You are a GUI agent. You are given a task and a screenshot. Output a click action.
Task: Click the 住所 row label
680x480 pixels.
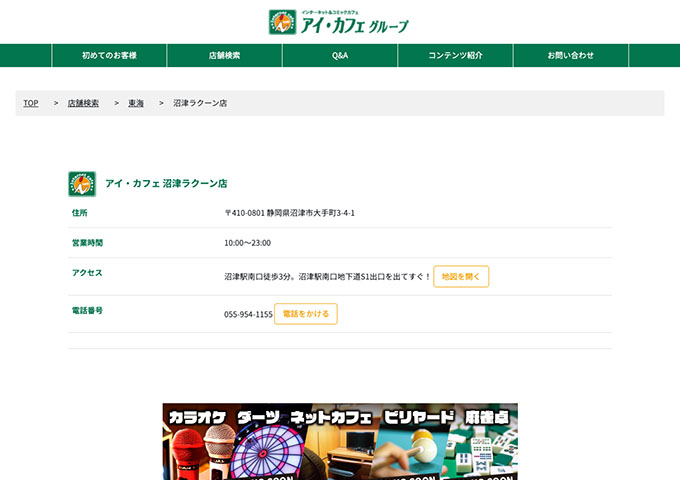(x=80, y=212)
